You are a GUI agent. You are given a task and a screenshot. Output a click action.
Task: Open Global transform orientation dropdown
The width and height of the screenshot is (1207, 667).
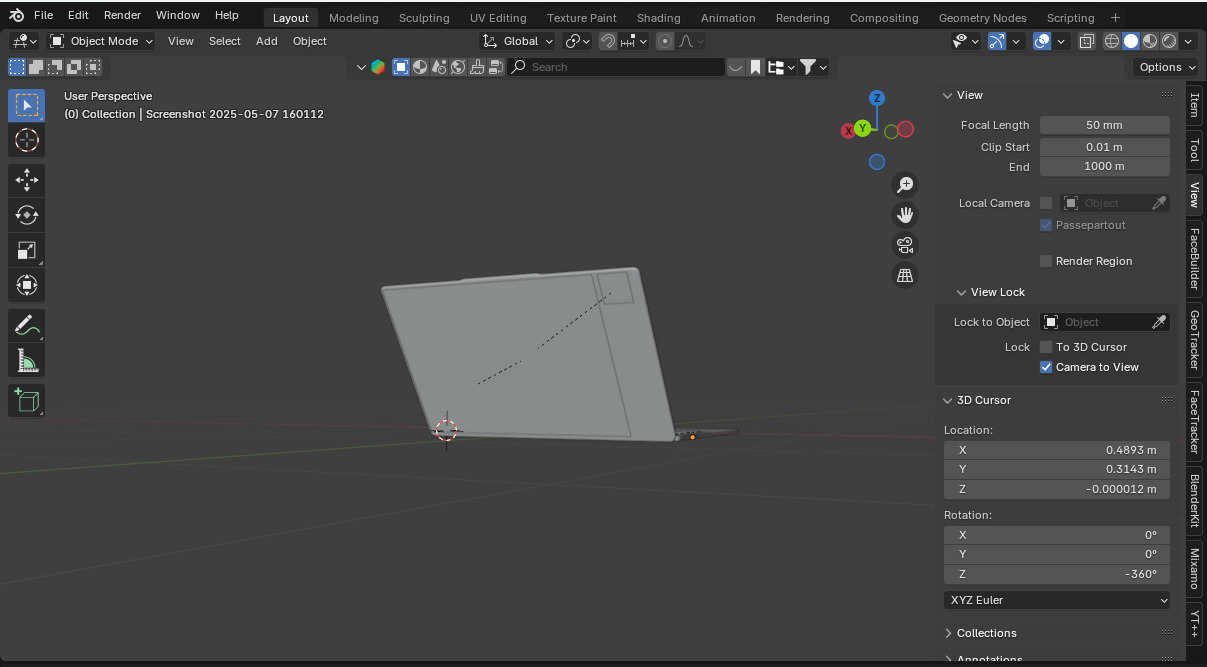(517, 41)
